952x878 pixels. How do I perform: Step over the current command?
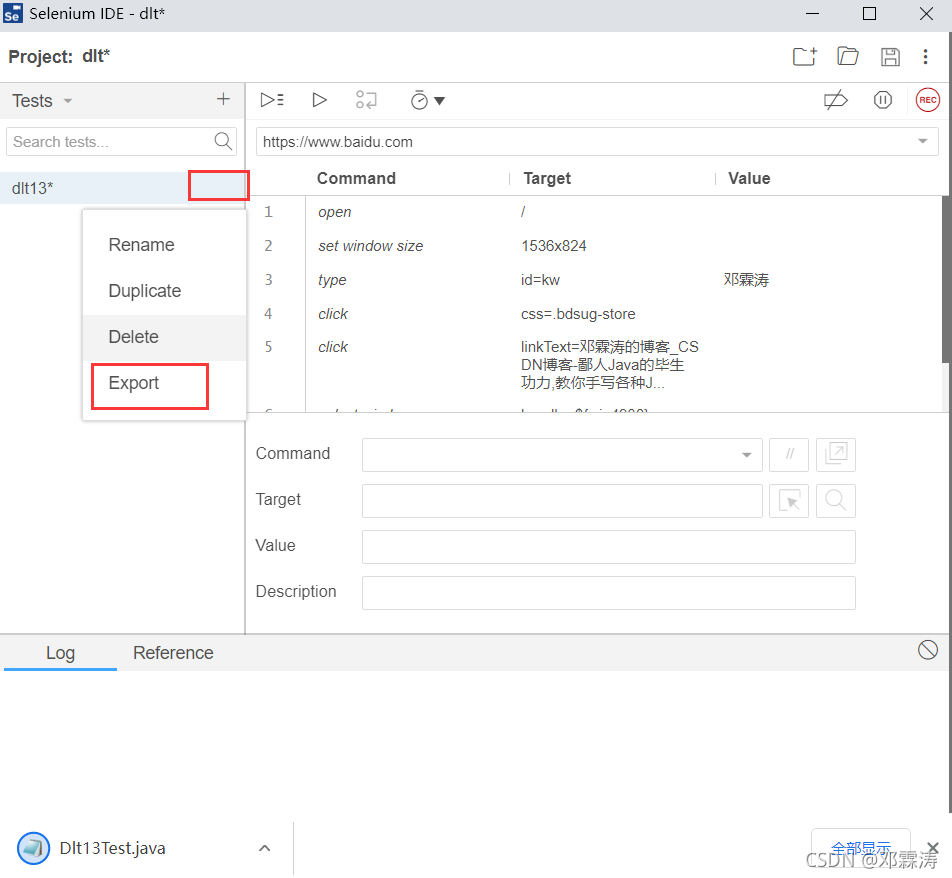(x=366, y=100)
